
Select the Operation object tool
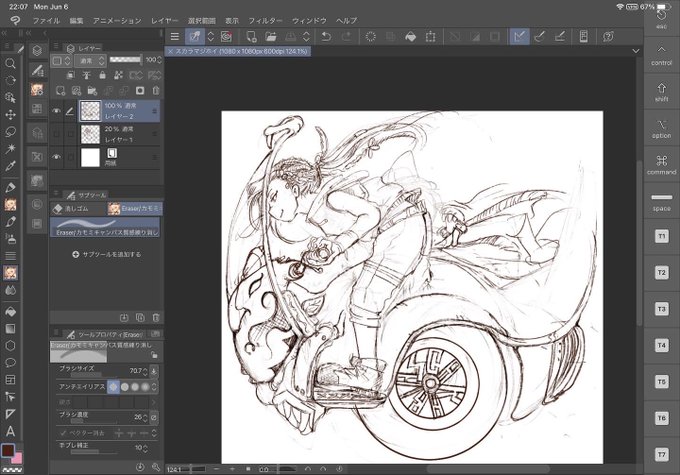coord(10,97)
